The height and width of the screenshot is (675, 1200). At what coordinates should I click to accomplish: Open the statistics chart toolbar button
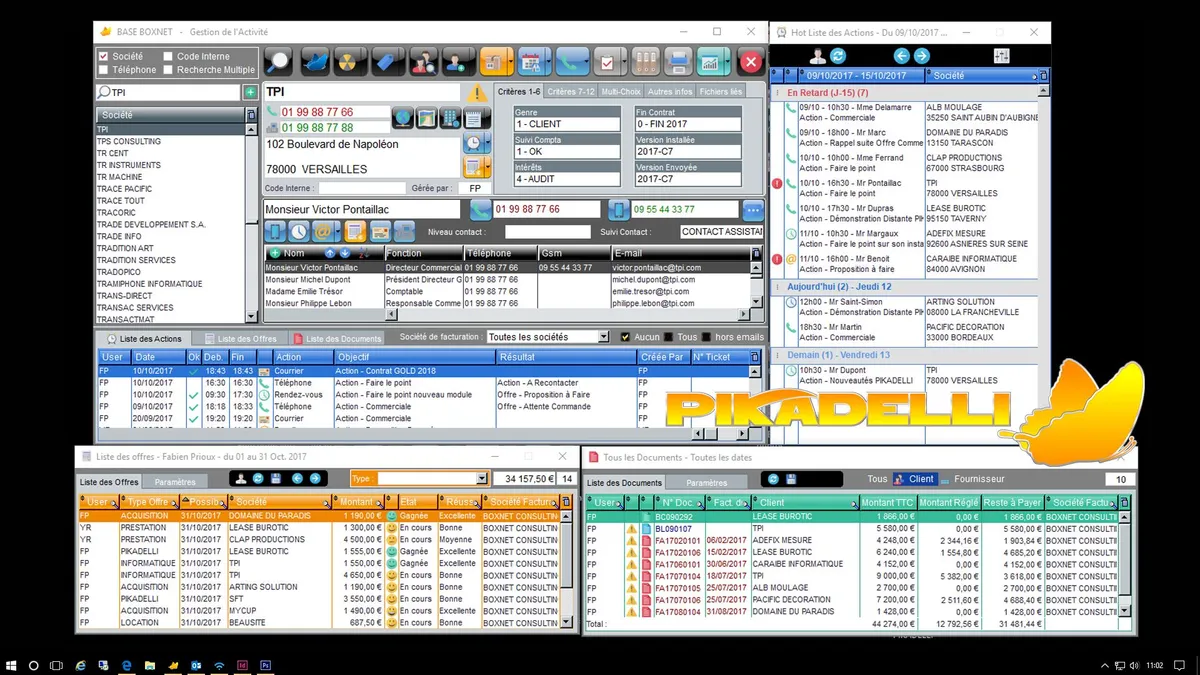point(714,61)
